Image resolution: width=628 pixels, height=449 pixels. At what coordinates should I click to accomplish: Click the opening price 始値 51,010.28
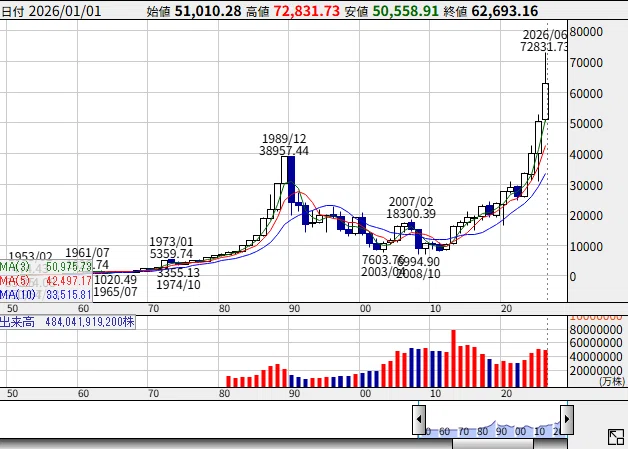[x=194, y=11]
